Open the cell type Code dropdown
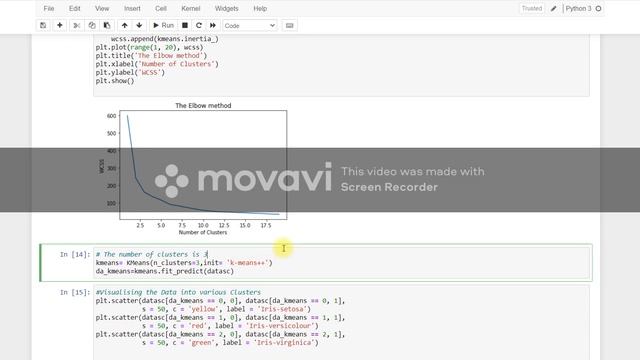Image resolution: width=640 pixels, height=360 pixels. 250,25
